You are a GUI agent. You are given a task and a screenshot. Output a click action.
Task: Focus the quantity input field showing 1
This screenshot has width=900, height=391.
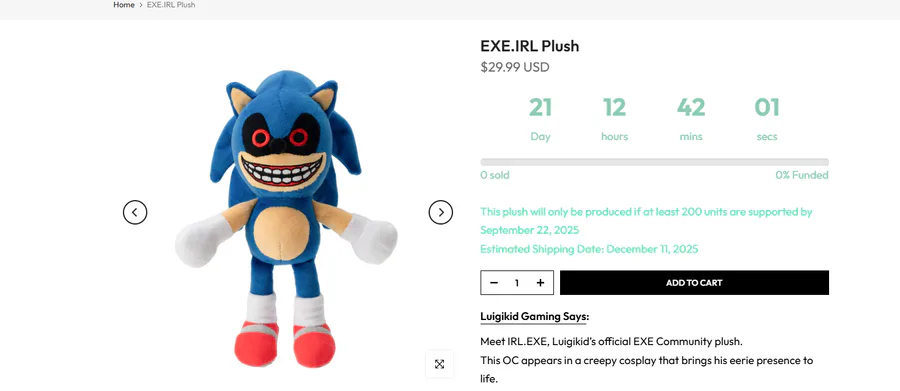[517, 282]
